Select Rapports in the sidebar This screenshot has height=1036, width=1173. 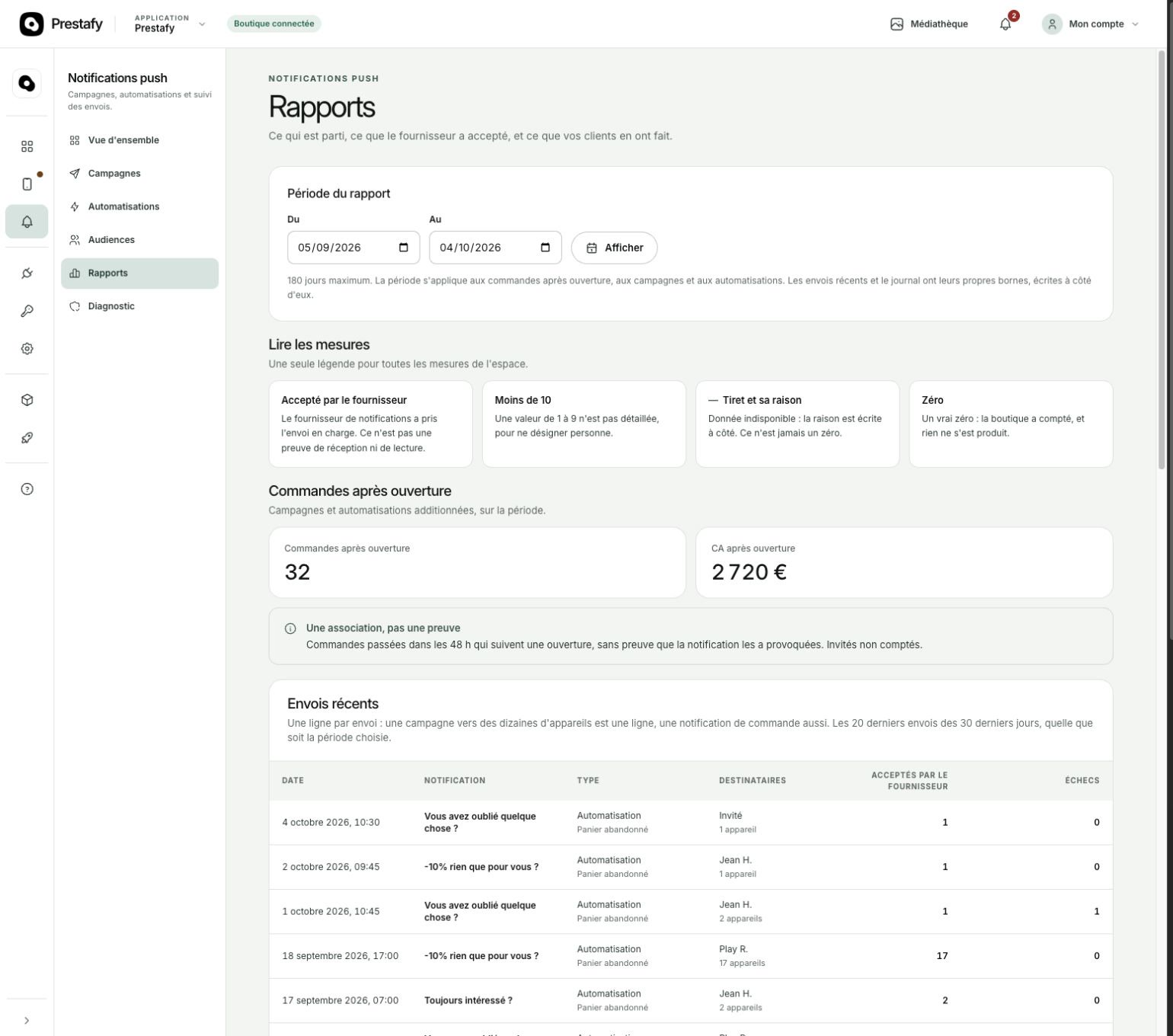pos(139,273)
